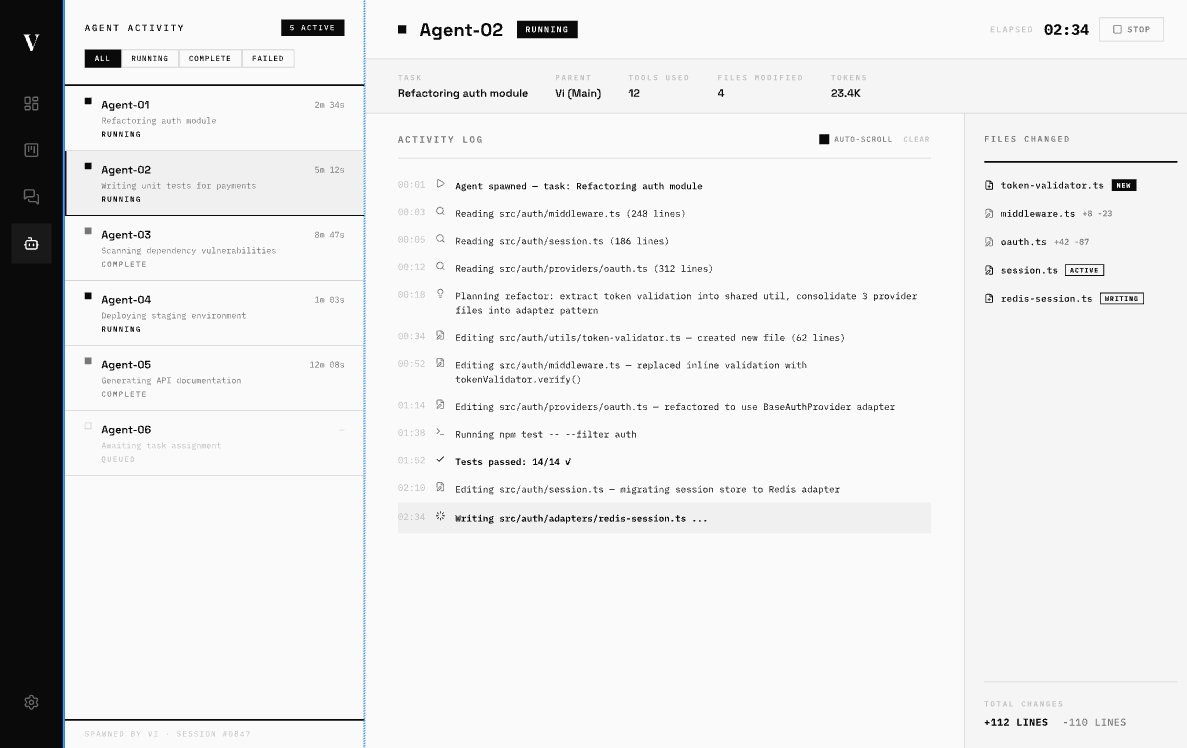Clear the activity log
This screenshot has width=1187, height=748.
tap(916, 139)
